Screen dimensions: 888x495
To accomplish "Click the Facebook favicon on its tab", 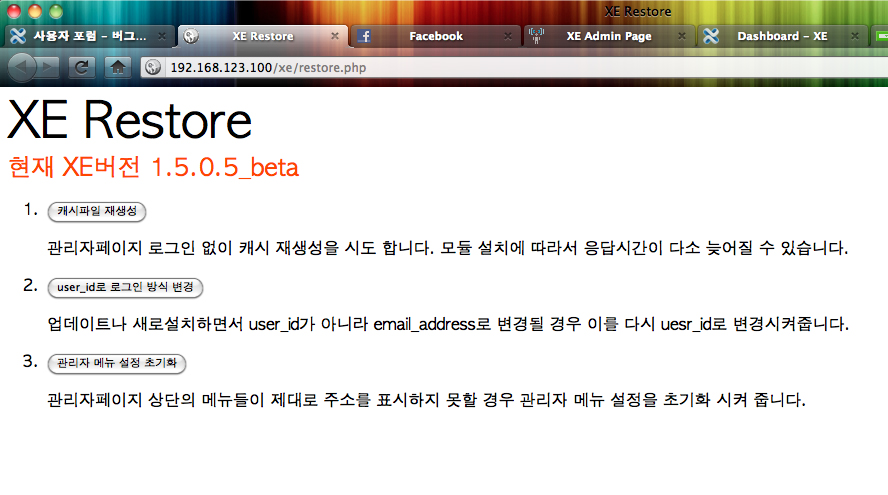I will (364, 36).
